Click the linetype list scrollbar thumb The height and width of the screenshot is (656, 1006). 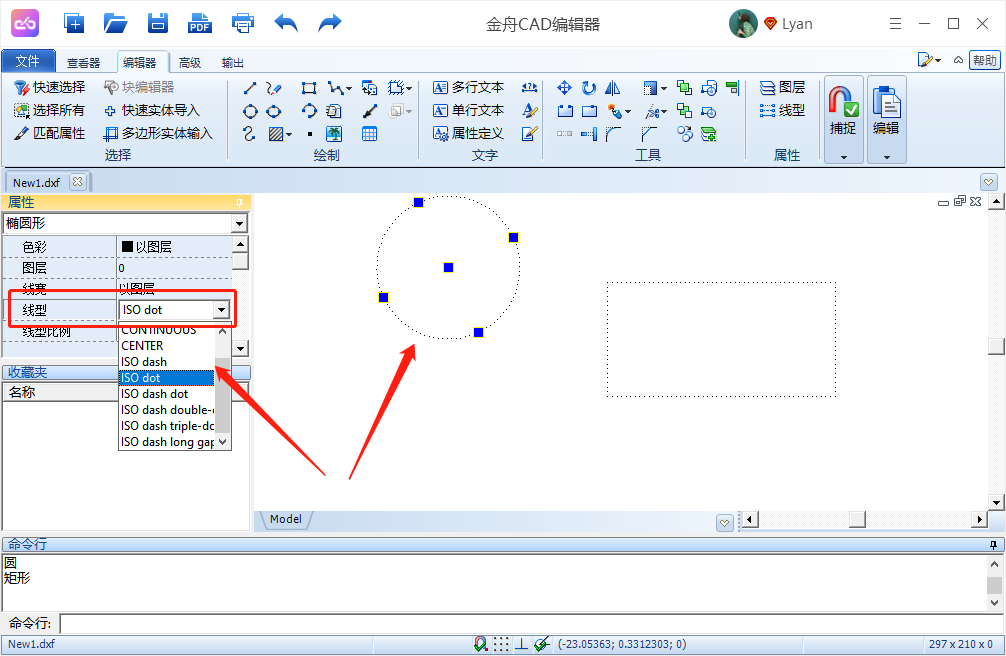tap(222, 395)
